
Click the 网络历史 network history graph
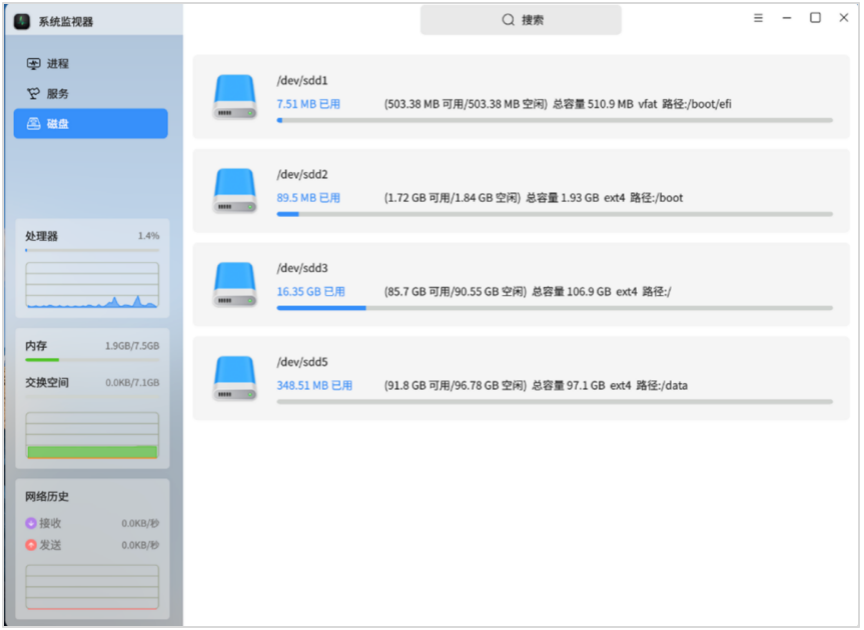click(x=92, y=587)
